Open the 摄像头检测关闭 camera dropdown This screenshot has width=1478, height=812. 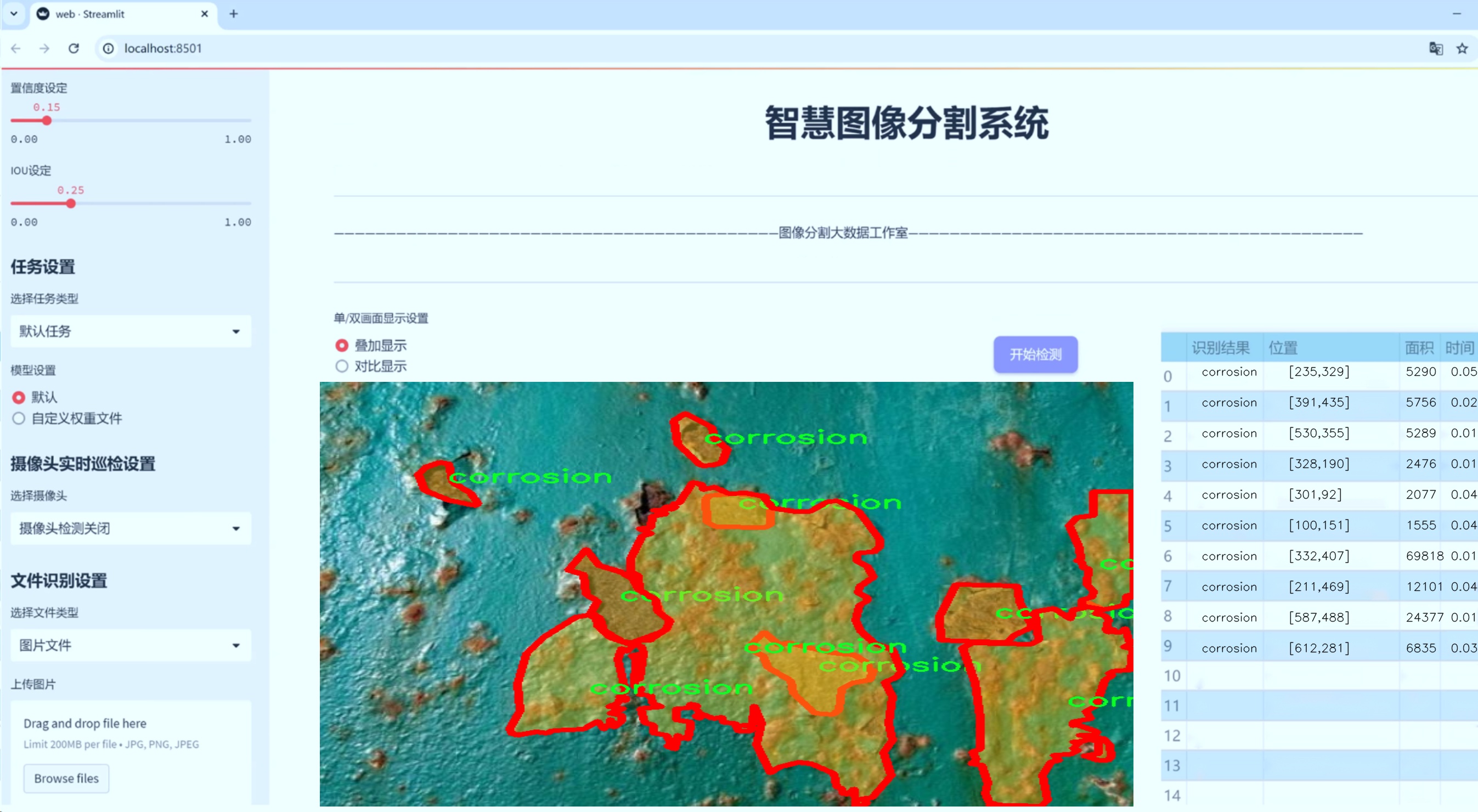point(131,528)
